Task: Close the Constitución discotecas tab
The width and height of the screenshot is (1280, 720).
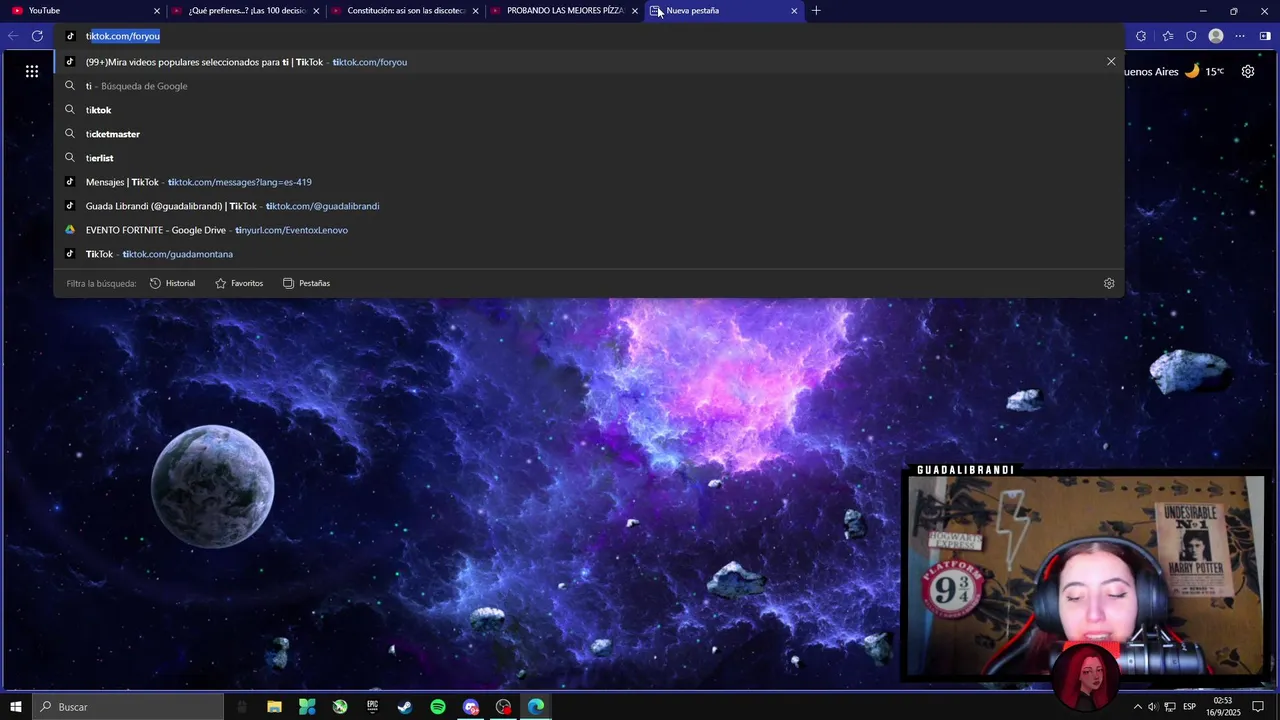Action: [x=475, y=11]
